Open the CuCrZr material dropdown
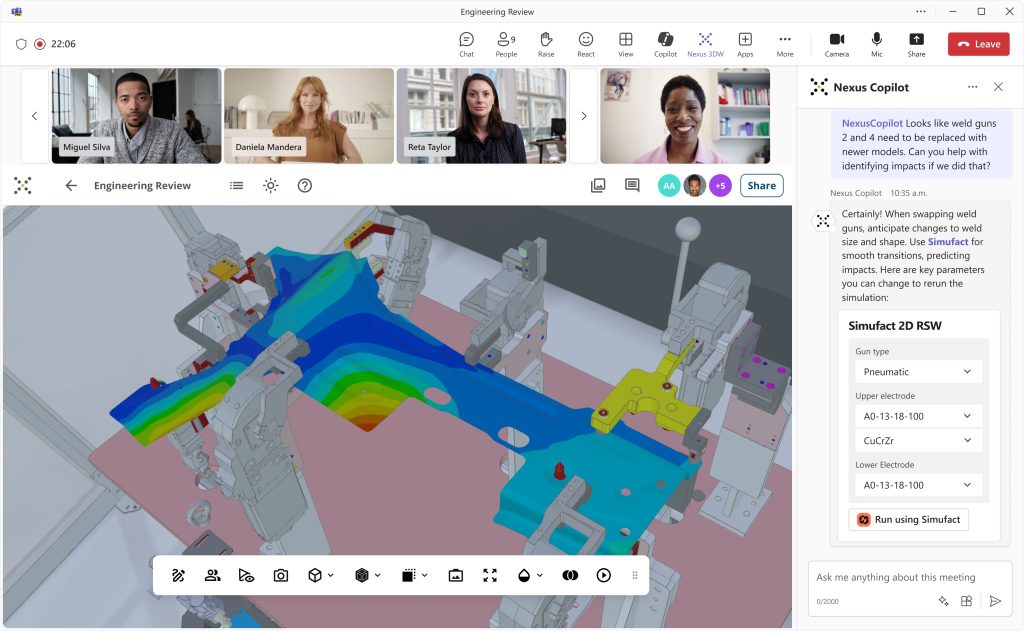The height and width of the screenshot is (631, 1024). [x=917, y=440]
